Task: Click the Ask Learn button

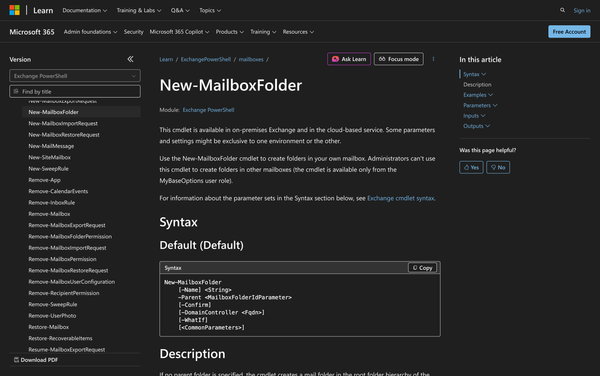Action: point(349,59)
